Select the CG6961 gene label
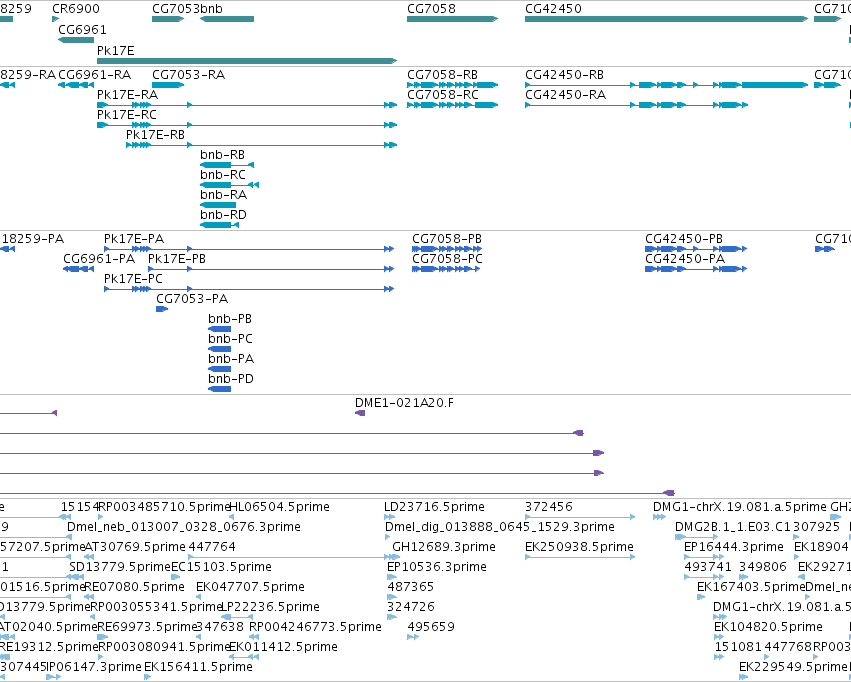Screen dimensions: 851x682 click(x=82, y=29)
